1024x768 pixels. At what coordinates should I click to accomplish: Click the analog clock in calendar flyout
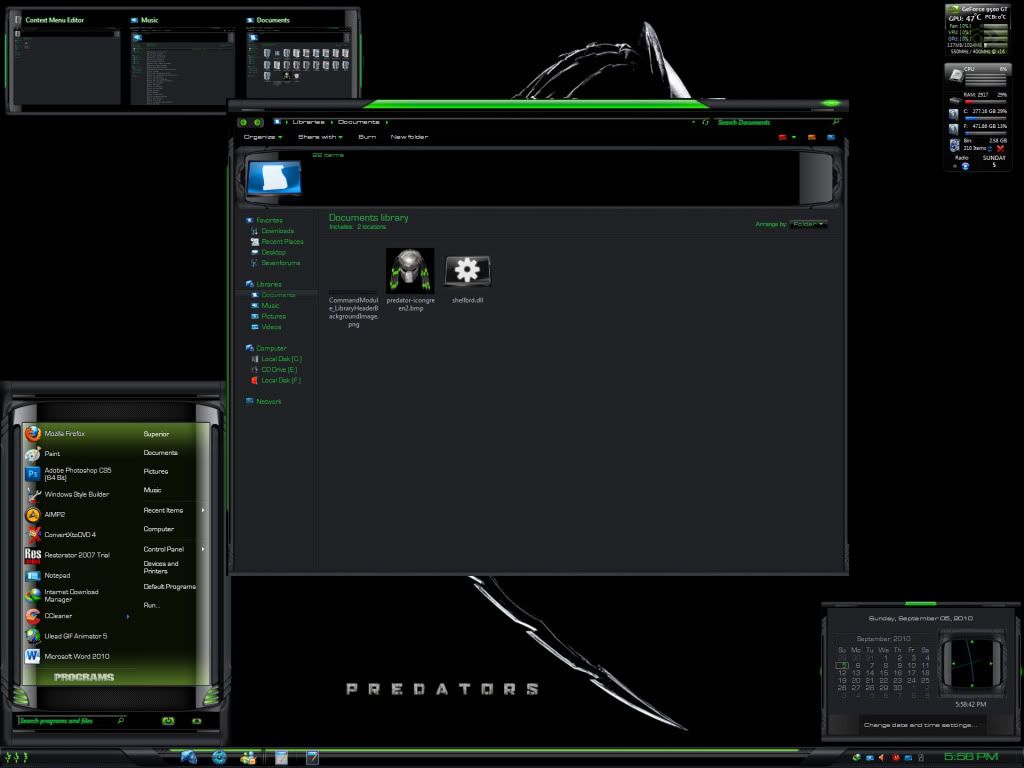coord(972,664)
